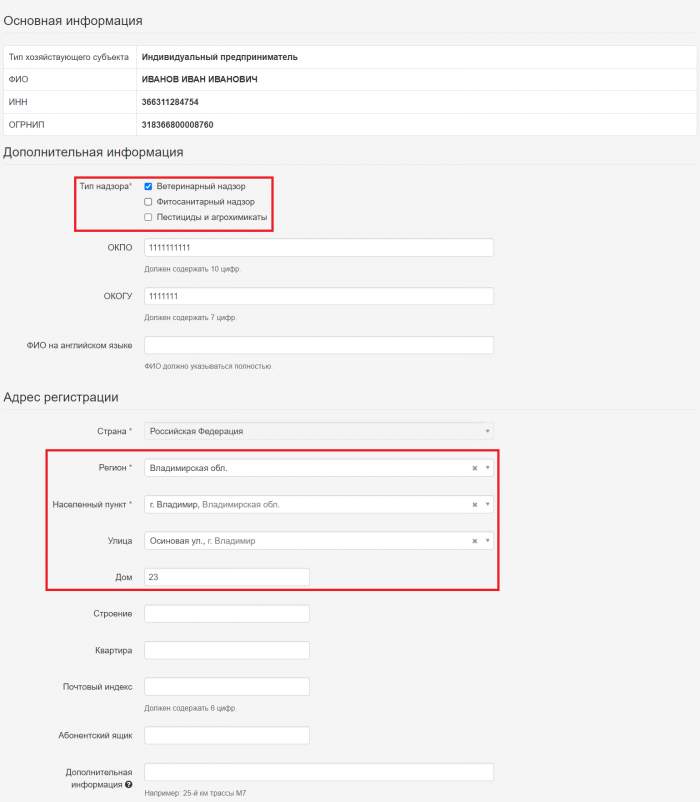Tick the Пестициды и агрохимикаты checkbox

149,217
